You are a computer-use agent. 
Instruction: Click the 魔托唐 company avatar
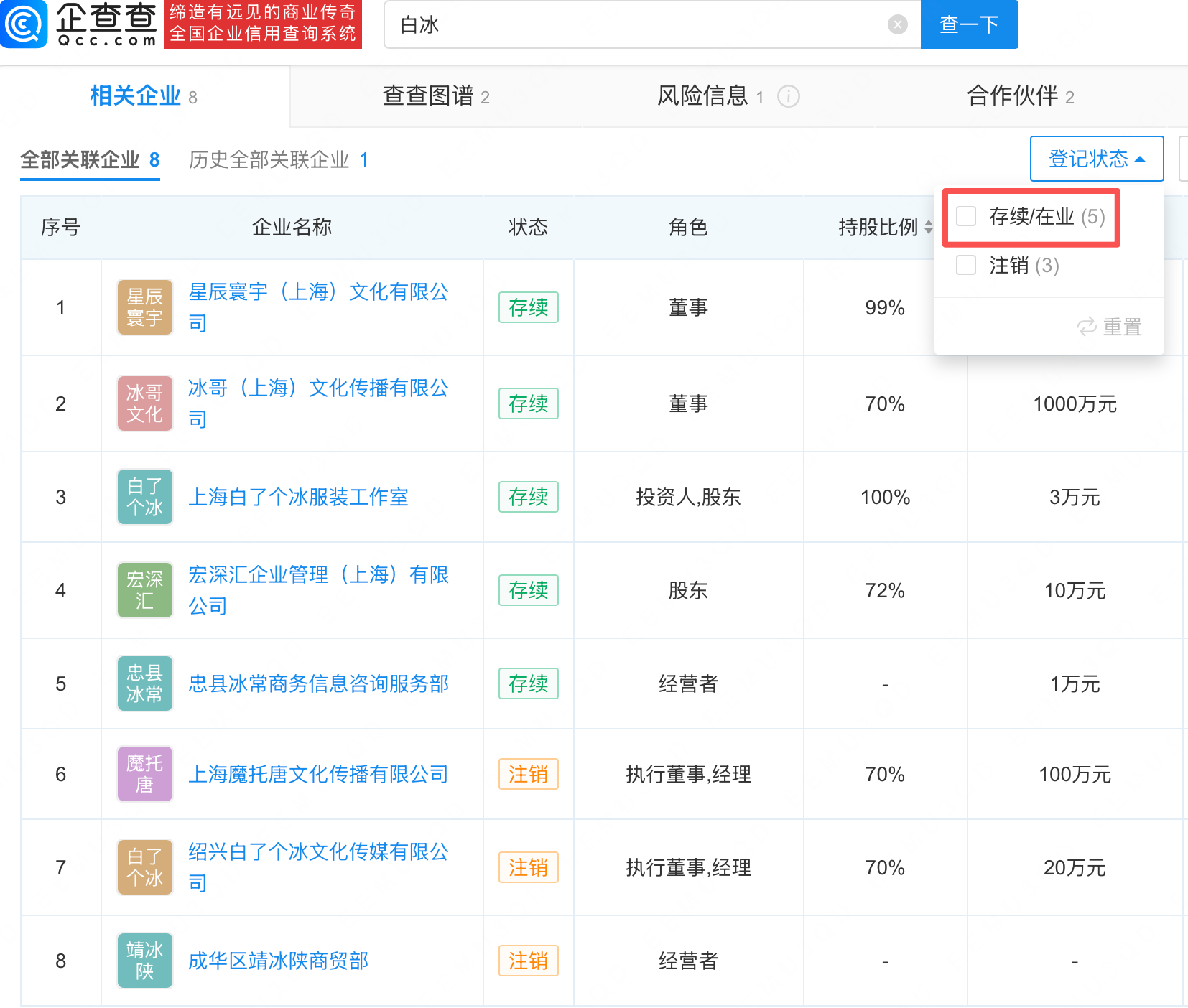pyautogui.click(x=144, y=774)
